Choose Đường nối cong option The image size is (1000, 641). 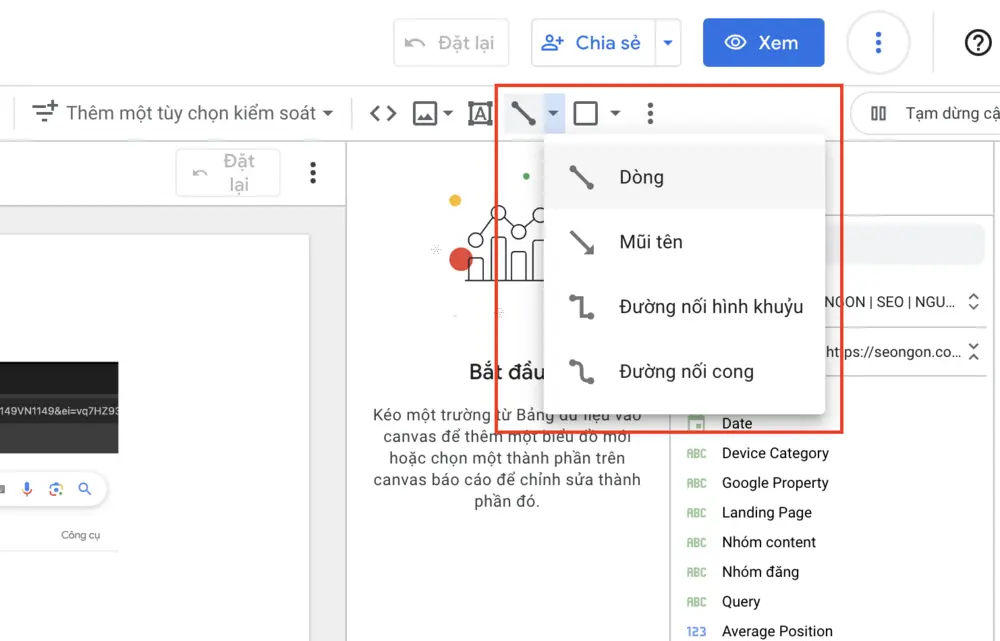(684, 371)
